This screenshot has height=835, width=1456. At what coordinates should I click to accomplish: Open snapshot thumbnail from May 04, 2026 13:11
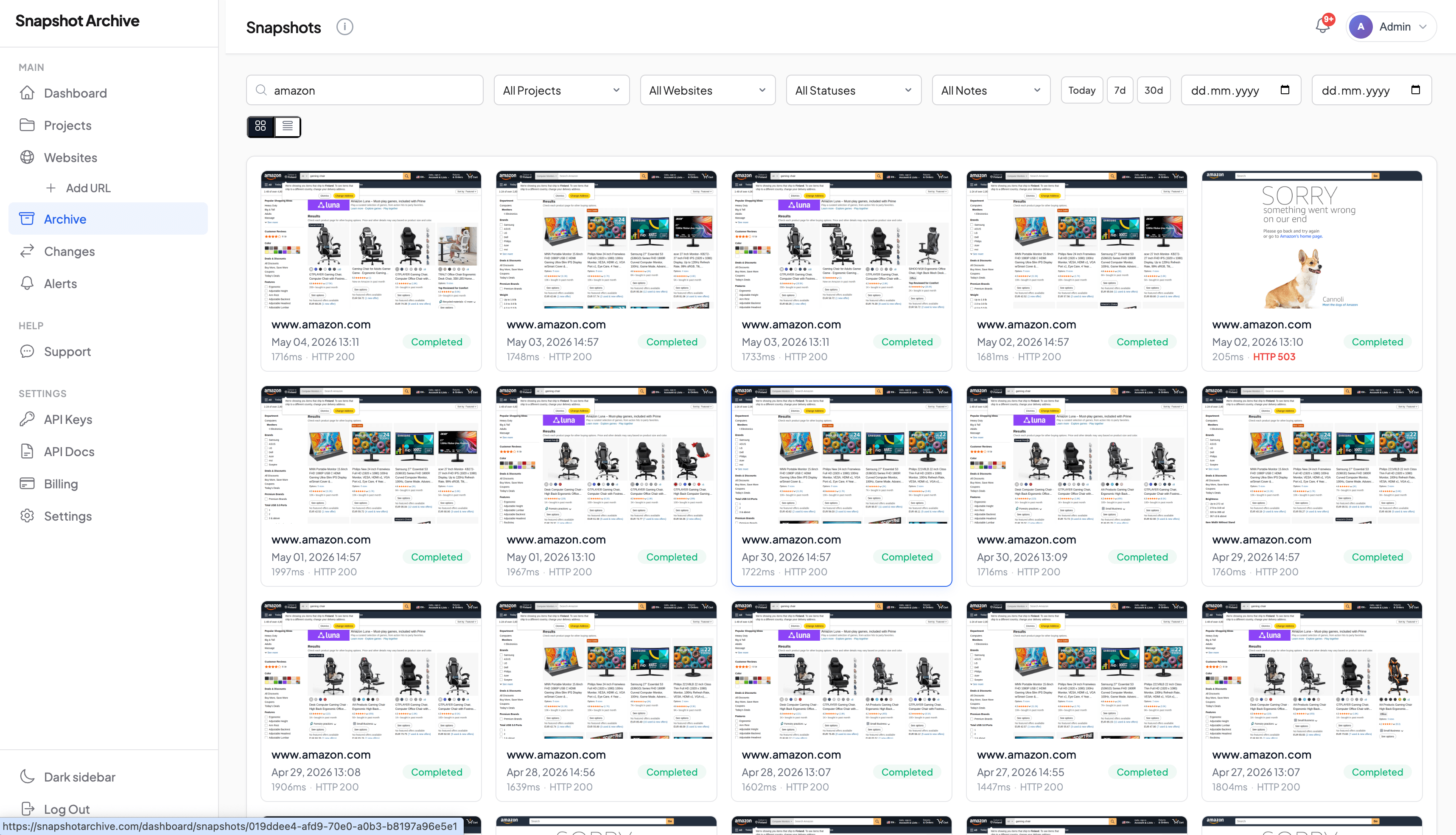[371, 240]
